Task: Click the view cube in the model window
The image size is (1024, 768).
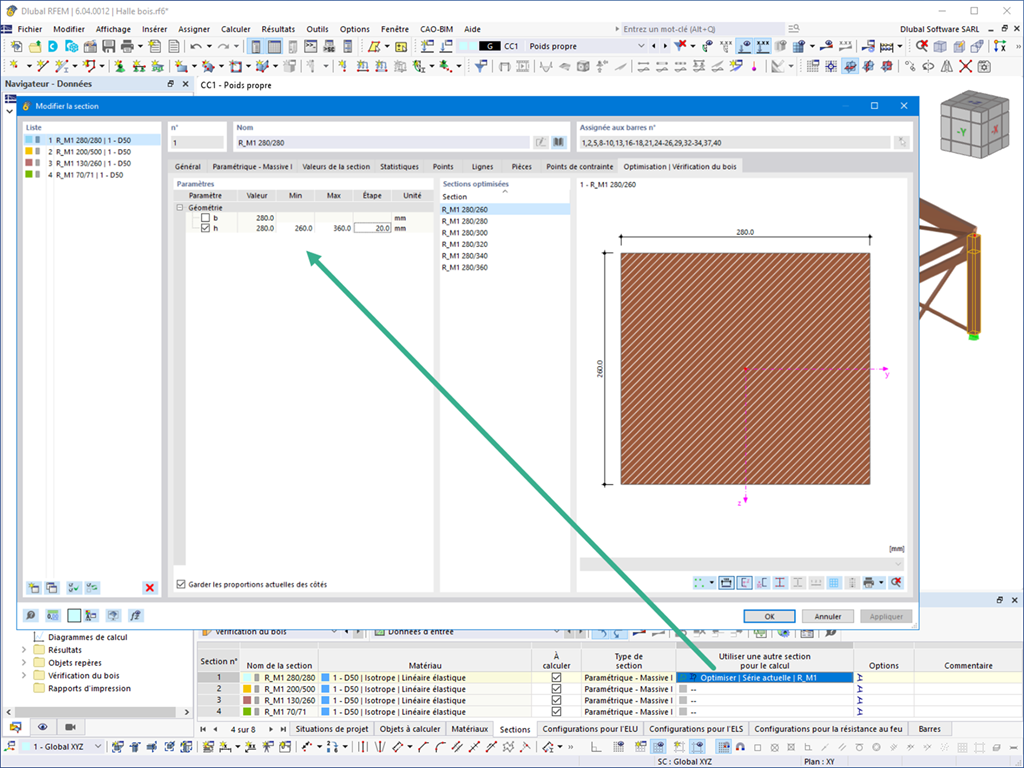Action: point(974,125)
